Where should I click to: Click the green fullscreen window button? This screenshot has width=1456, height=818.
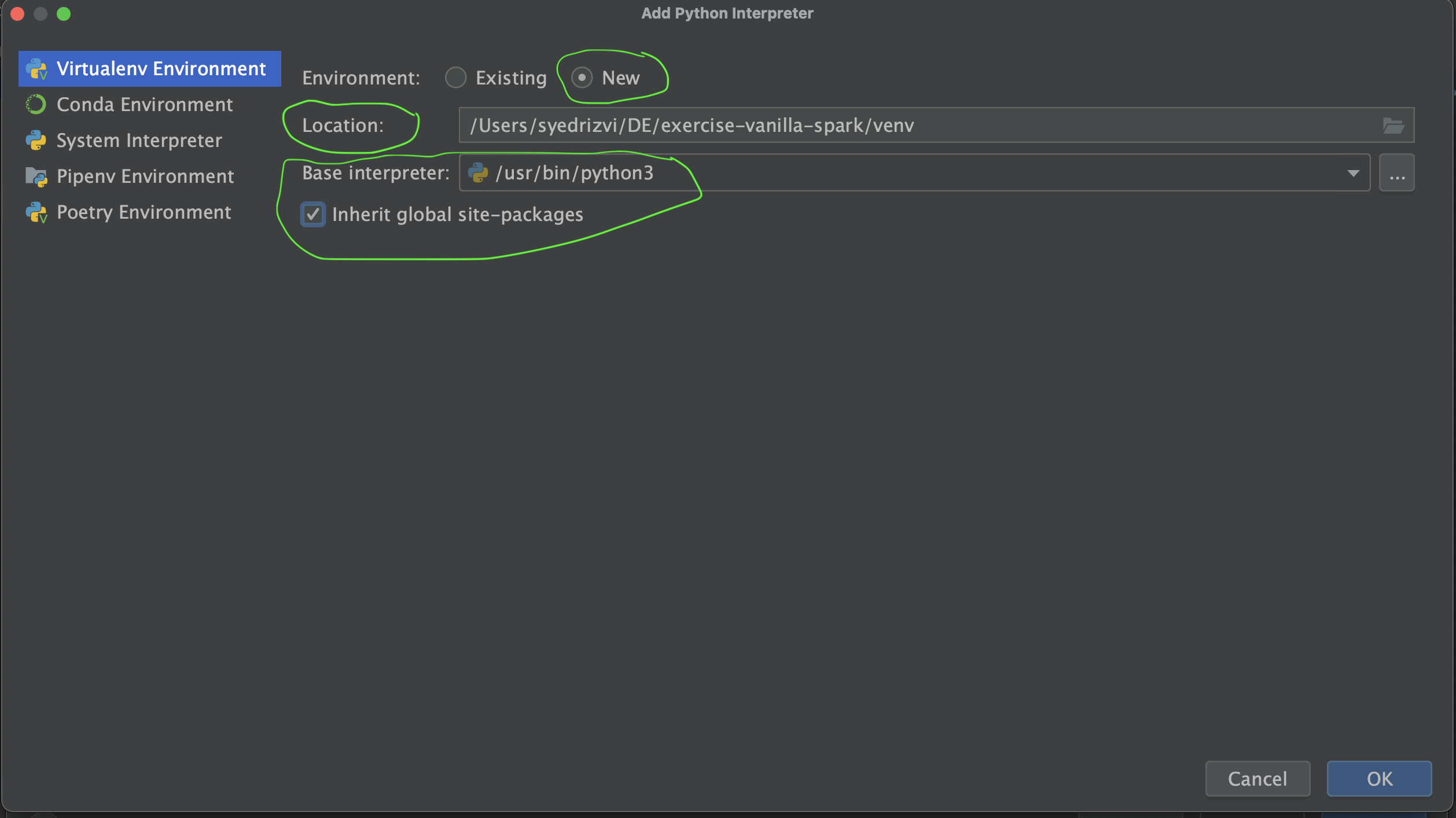(64, 13)
